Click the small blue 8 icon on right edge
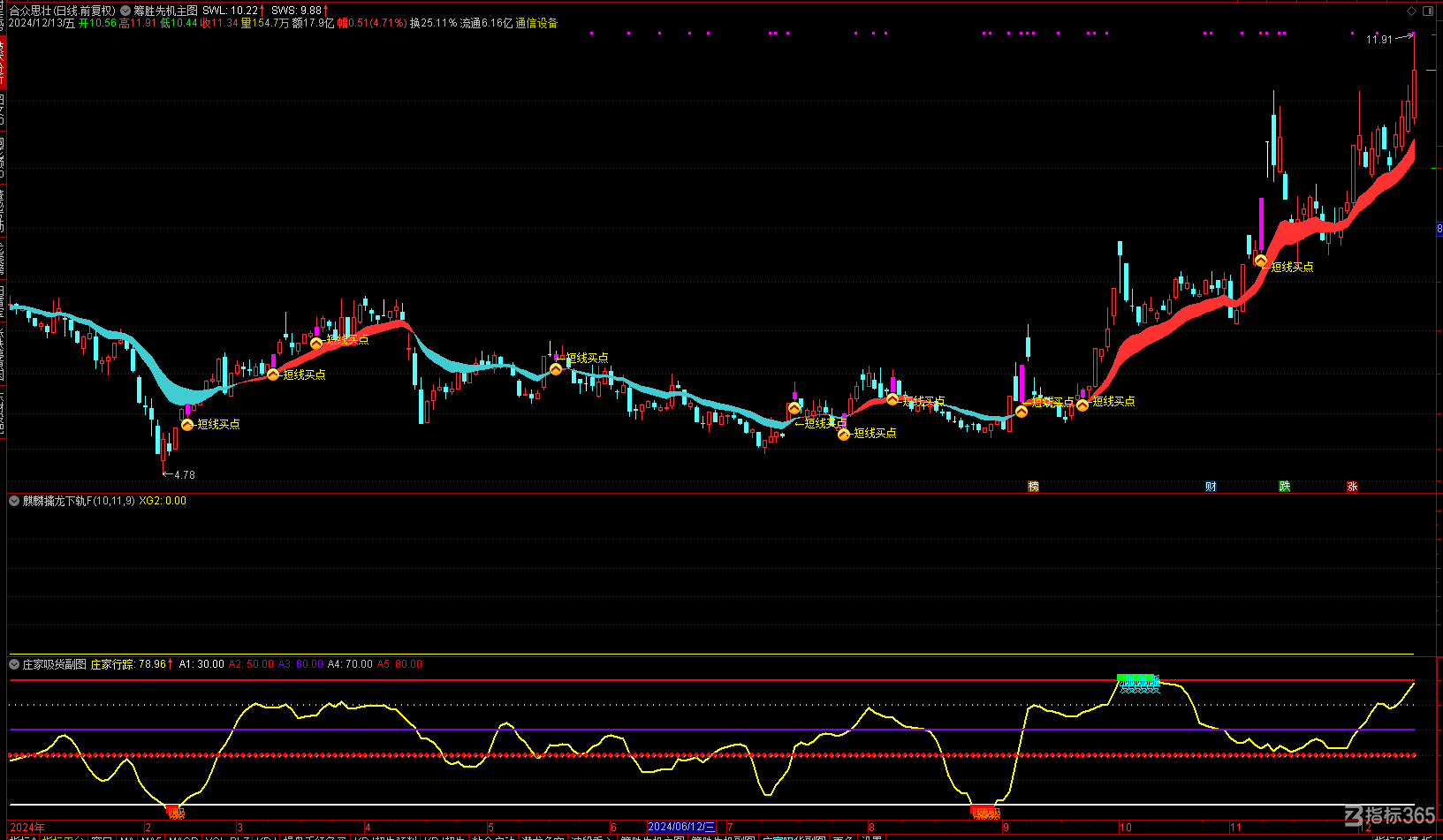1443x840 pixels. tap(1439, 229)
